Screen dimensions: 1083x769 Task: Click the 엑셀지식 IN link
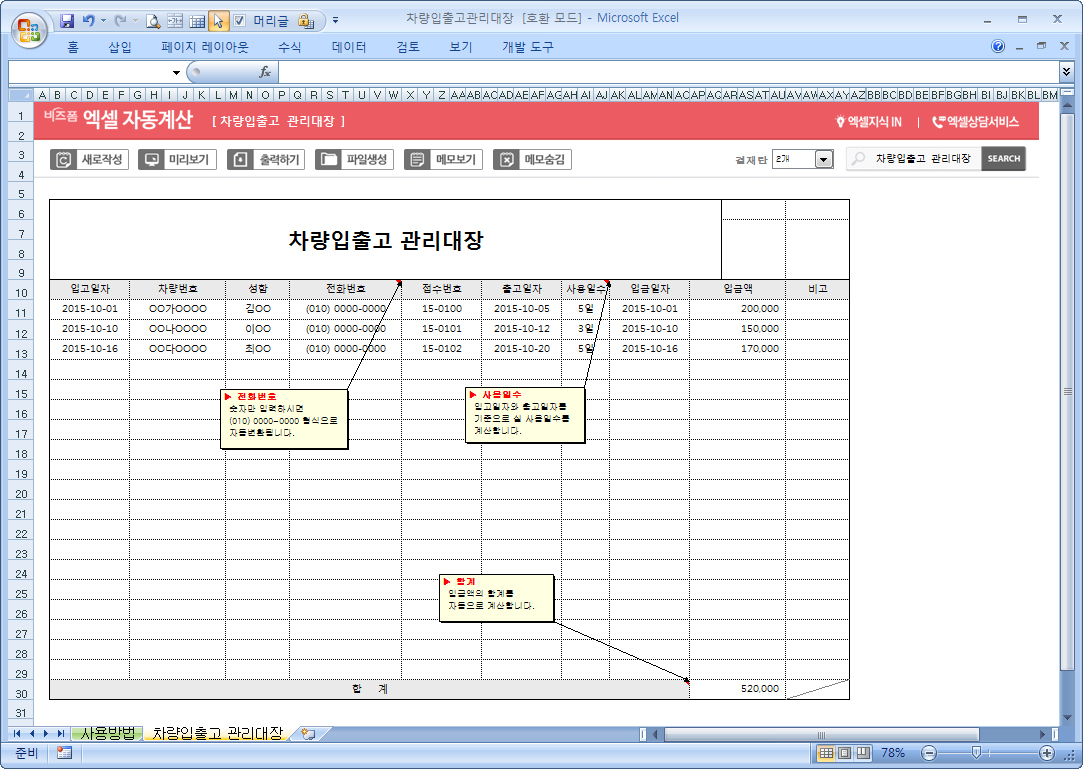point(868,122)
